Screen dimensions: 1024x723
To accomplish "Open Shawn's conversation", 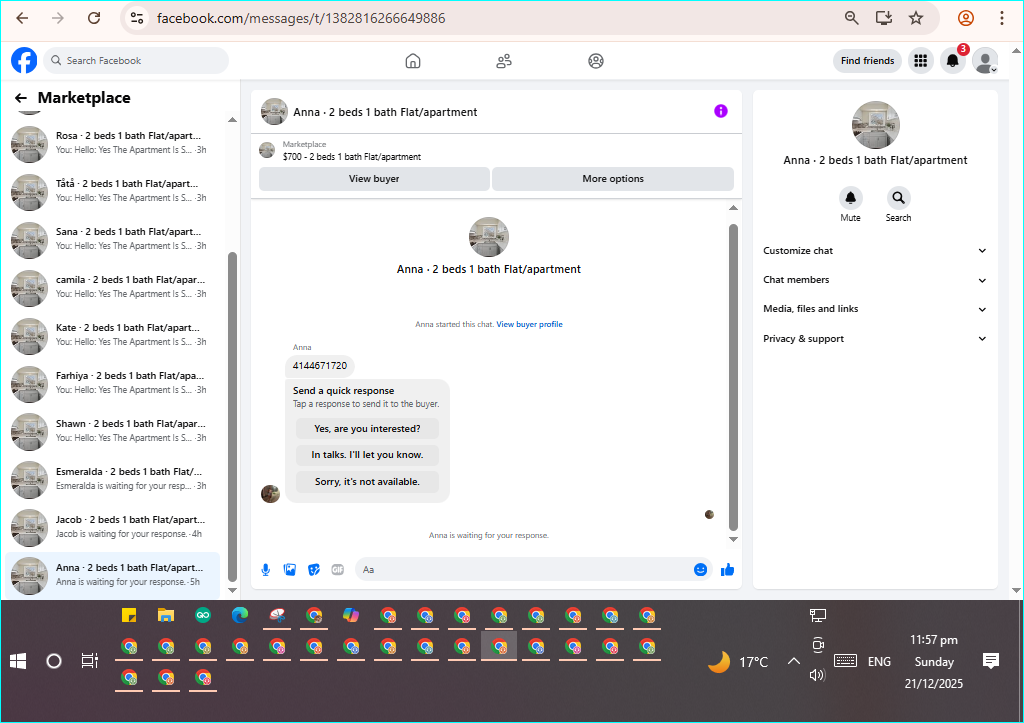I will coord(114,432).
